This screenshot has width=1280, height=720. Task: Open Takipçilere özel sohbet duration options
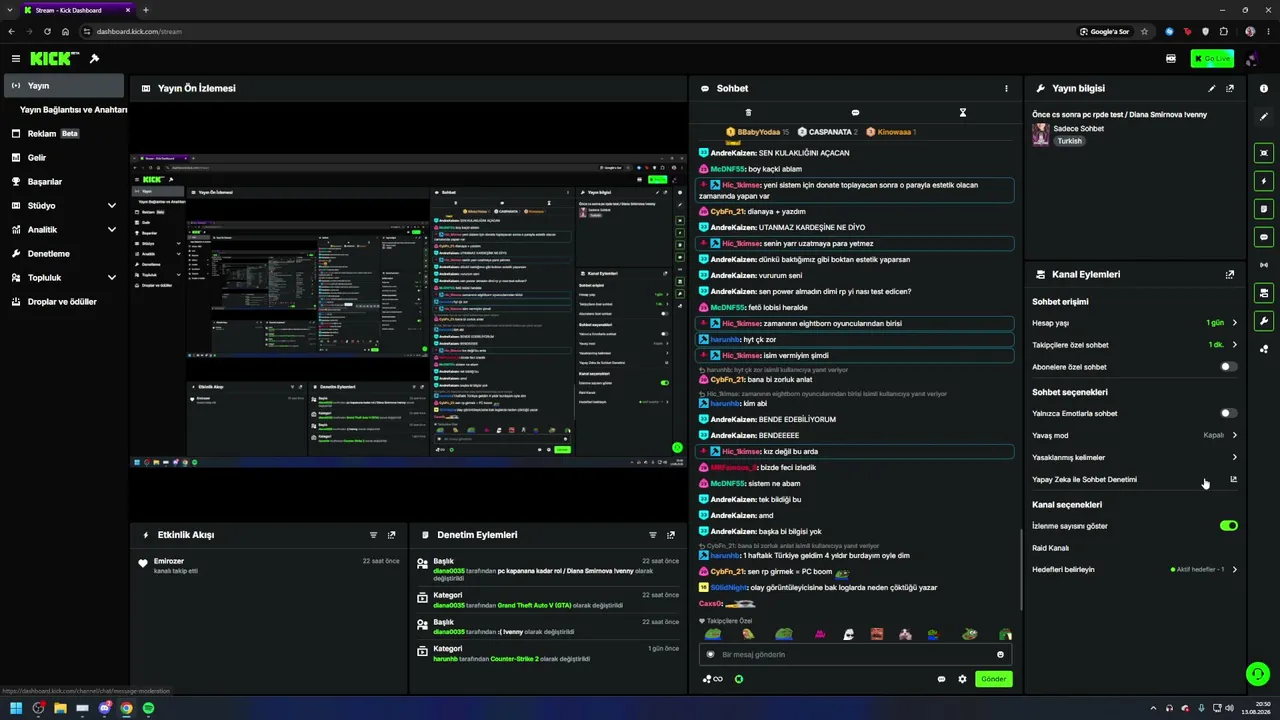[1135, 345]
